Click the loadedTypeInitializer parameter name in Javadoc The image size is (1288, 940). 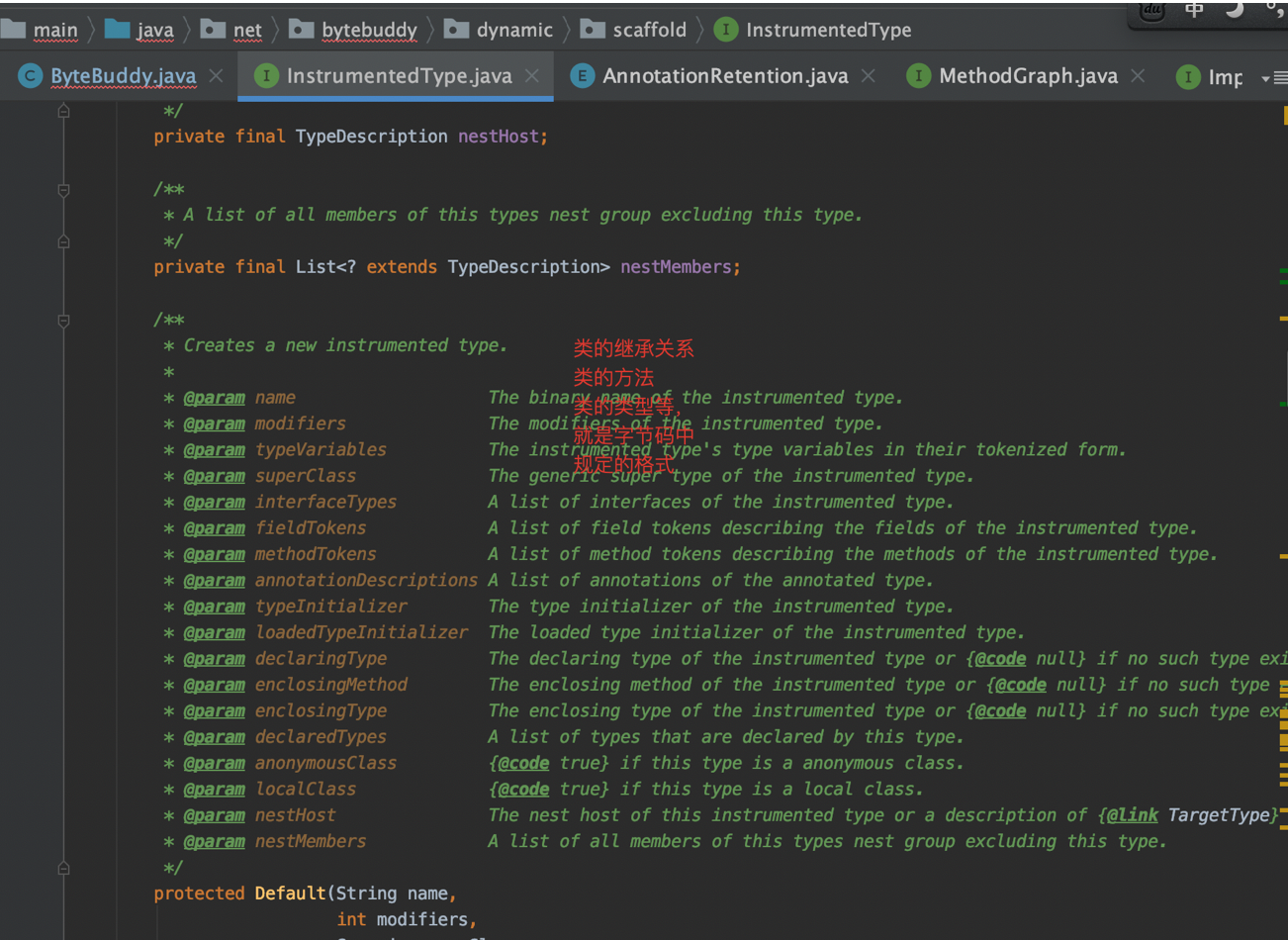click(361, 632)
